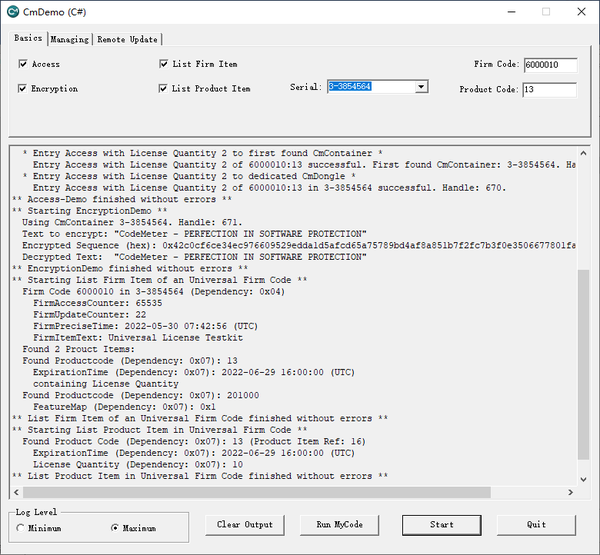Click the "FirmUpdateCounter: 22" output line

90,315
